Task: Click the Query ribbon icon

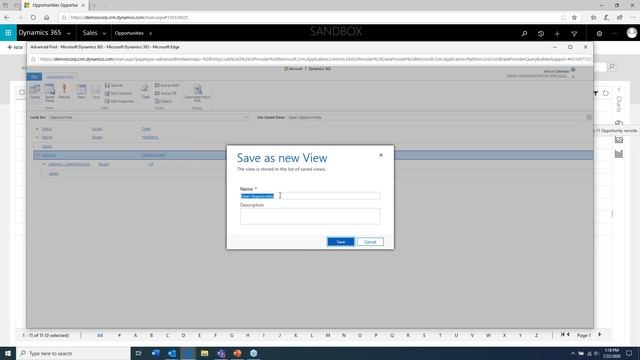Action: (x=35, y=91)
